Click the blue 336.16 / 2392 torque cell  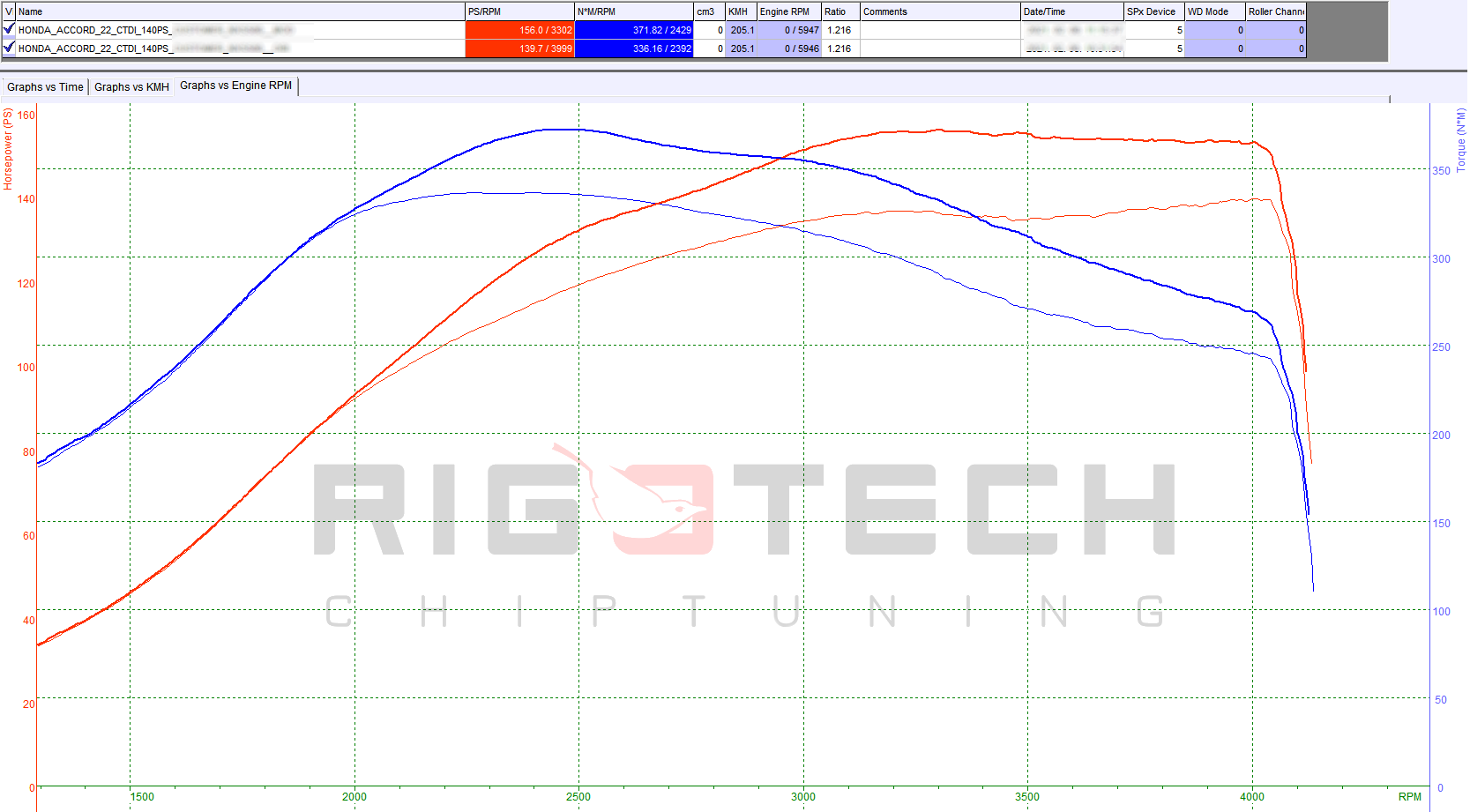pos(634,48)
